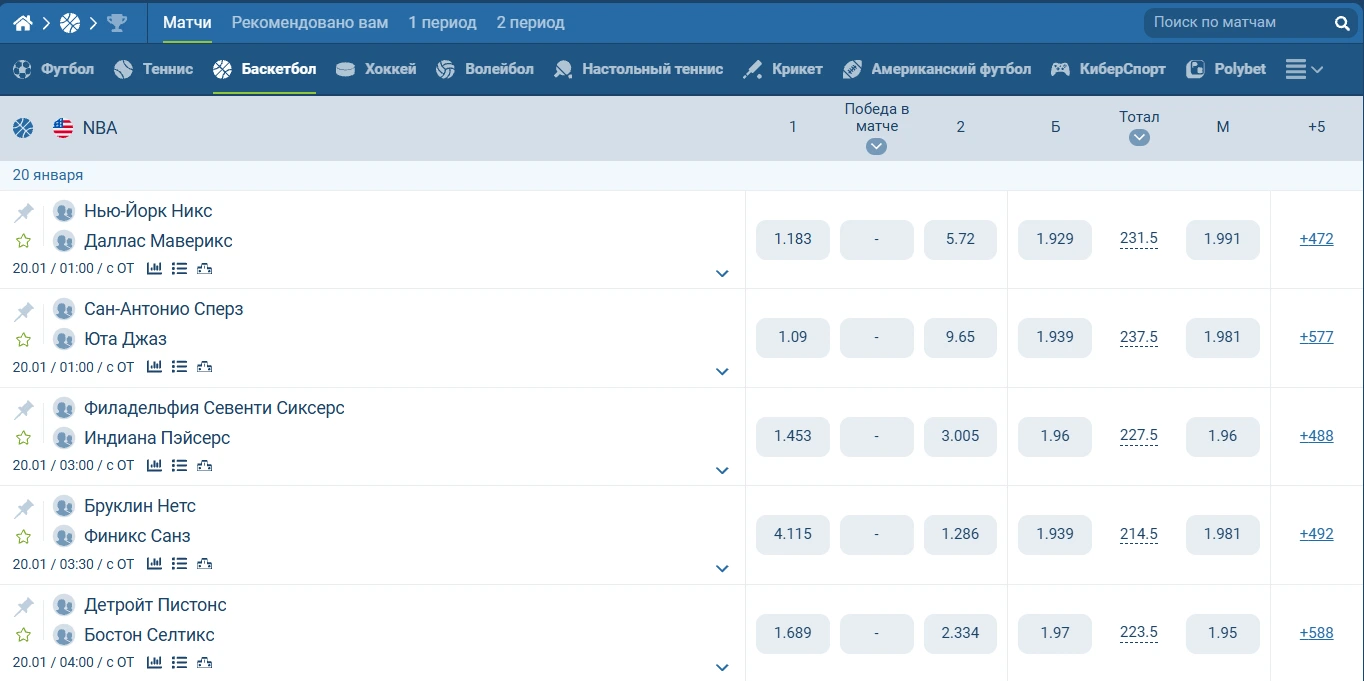Open standings podium icon for Nets vs Suns
Image resolution: width=1364 pixels, height=681 pixels.
coord(205,564)
